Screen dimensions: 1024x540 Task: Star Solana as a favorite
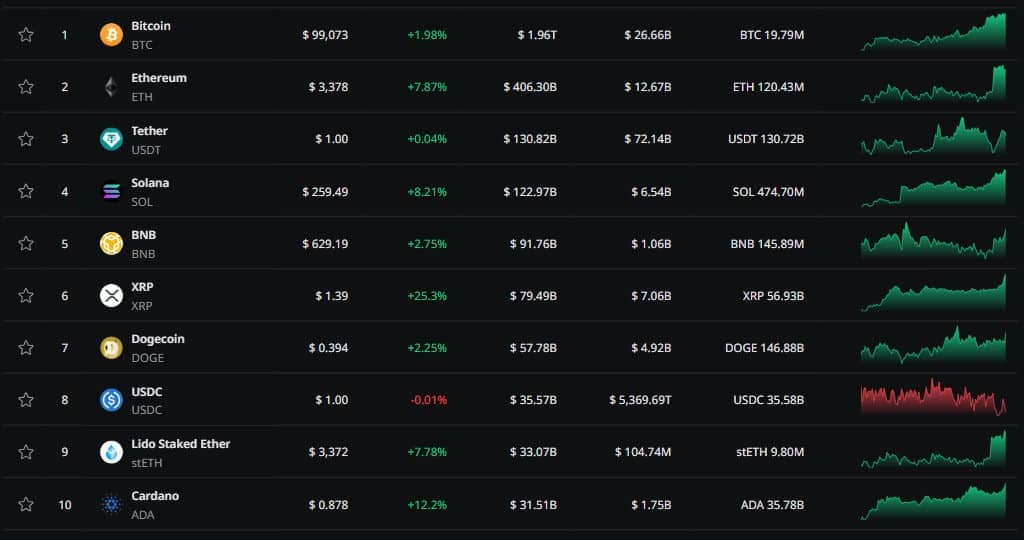point(25,191)
